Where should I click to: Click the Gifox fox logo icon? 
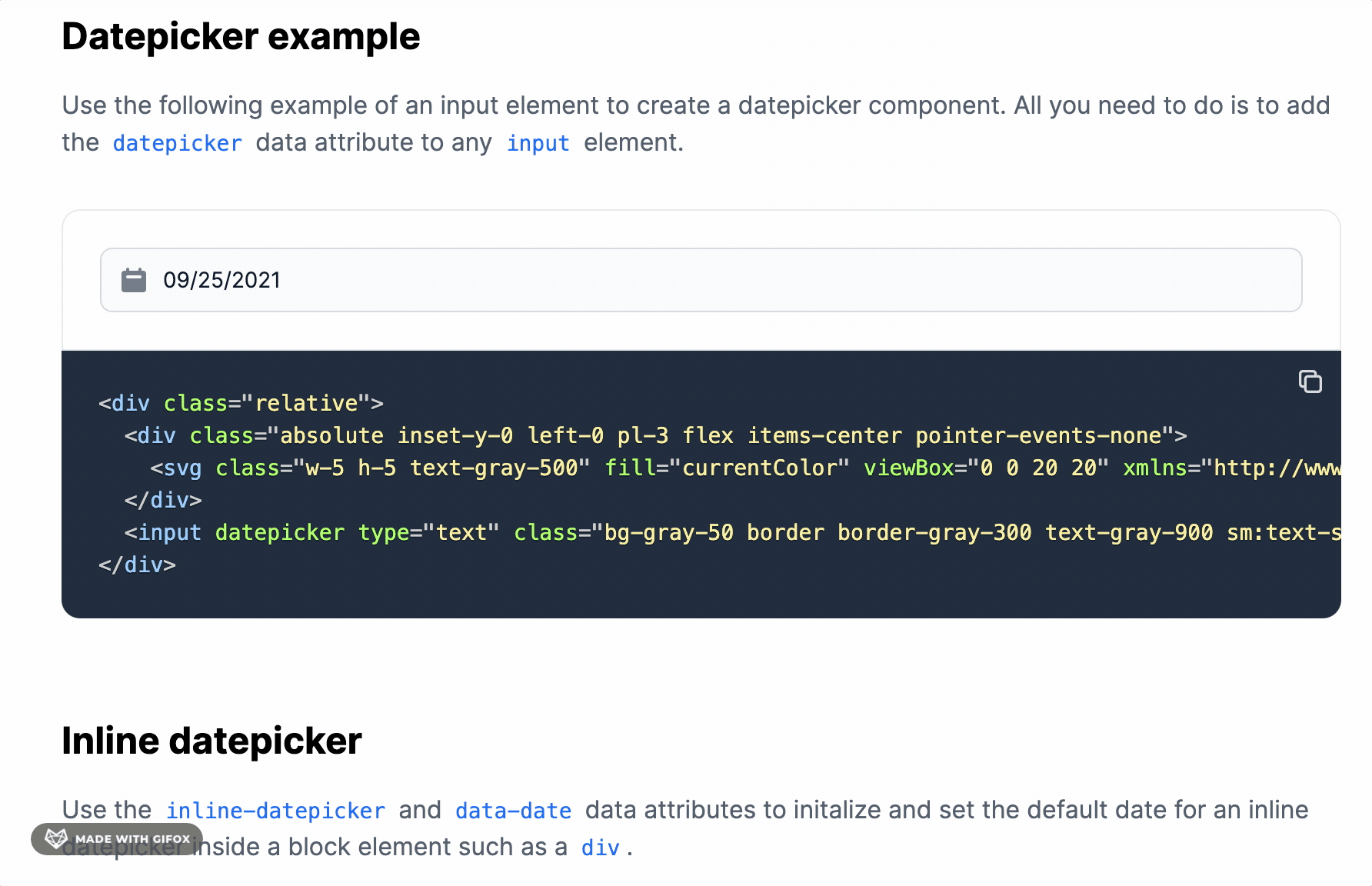click(x=56, y=838)
